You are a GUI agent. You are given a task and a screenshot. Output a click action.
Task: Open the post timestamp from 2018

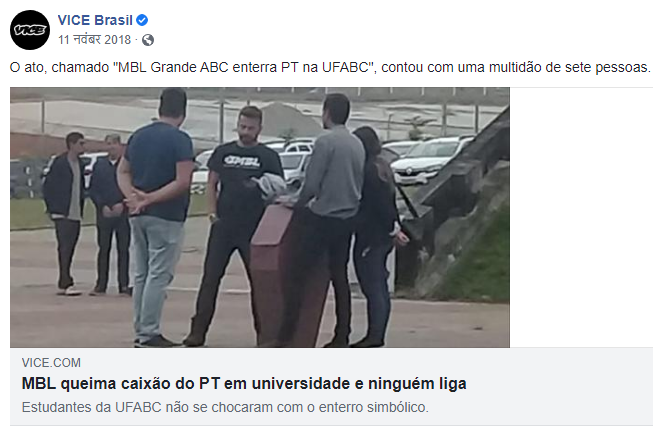coord(95,40)
